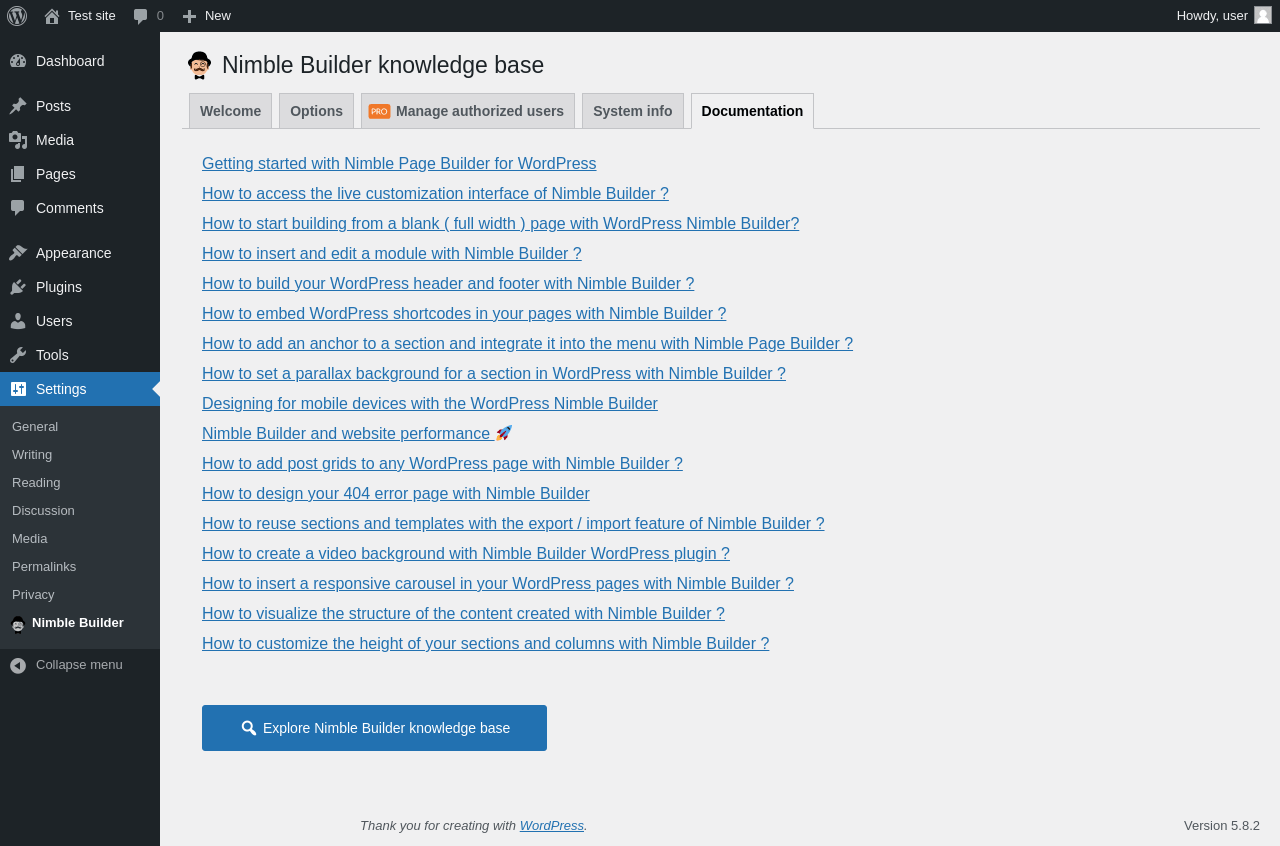Screen dimensions: 1280x846
Task: Click the WordPress logo icon
Action: click(x=17, y=16)
